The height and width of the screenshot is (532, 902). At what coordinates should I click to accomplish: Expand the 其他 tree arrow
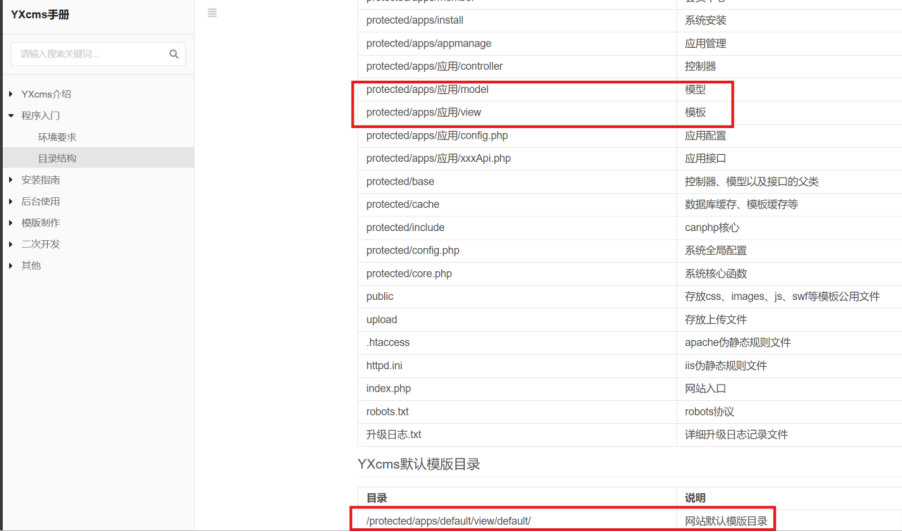(x=11, y=265)
